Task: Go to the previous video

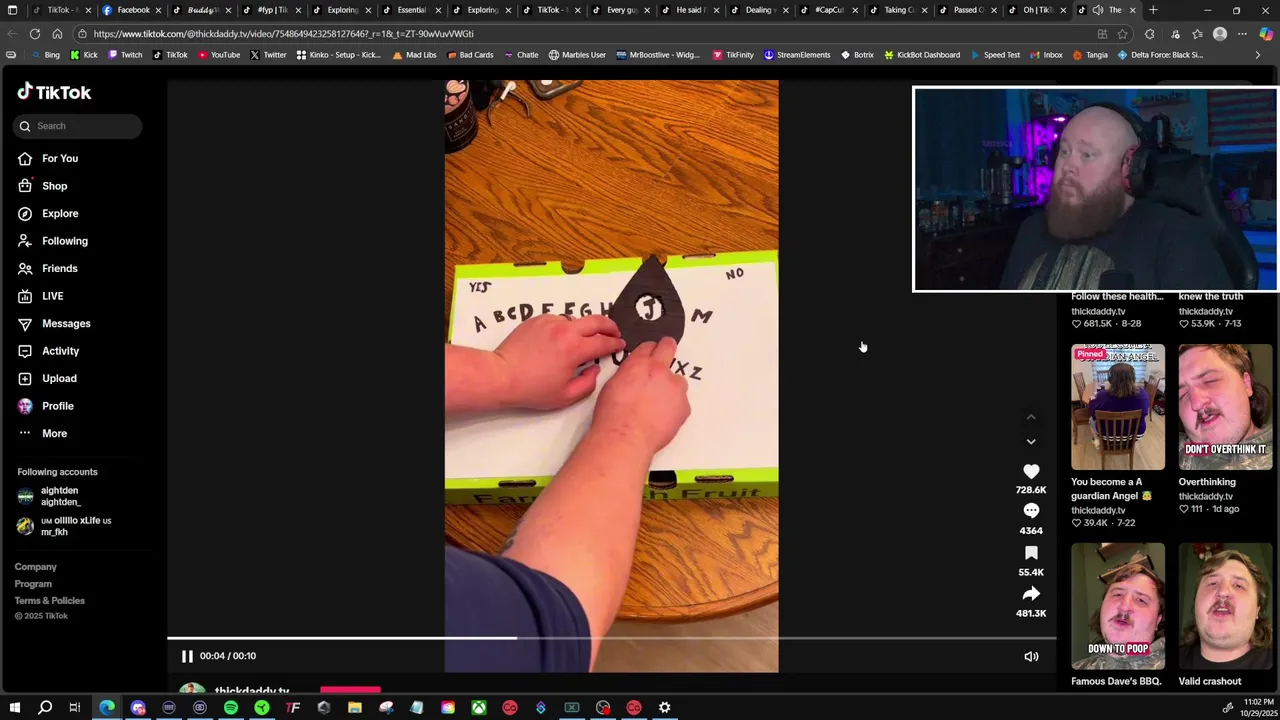Action: [x=1031, y=418]
